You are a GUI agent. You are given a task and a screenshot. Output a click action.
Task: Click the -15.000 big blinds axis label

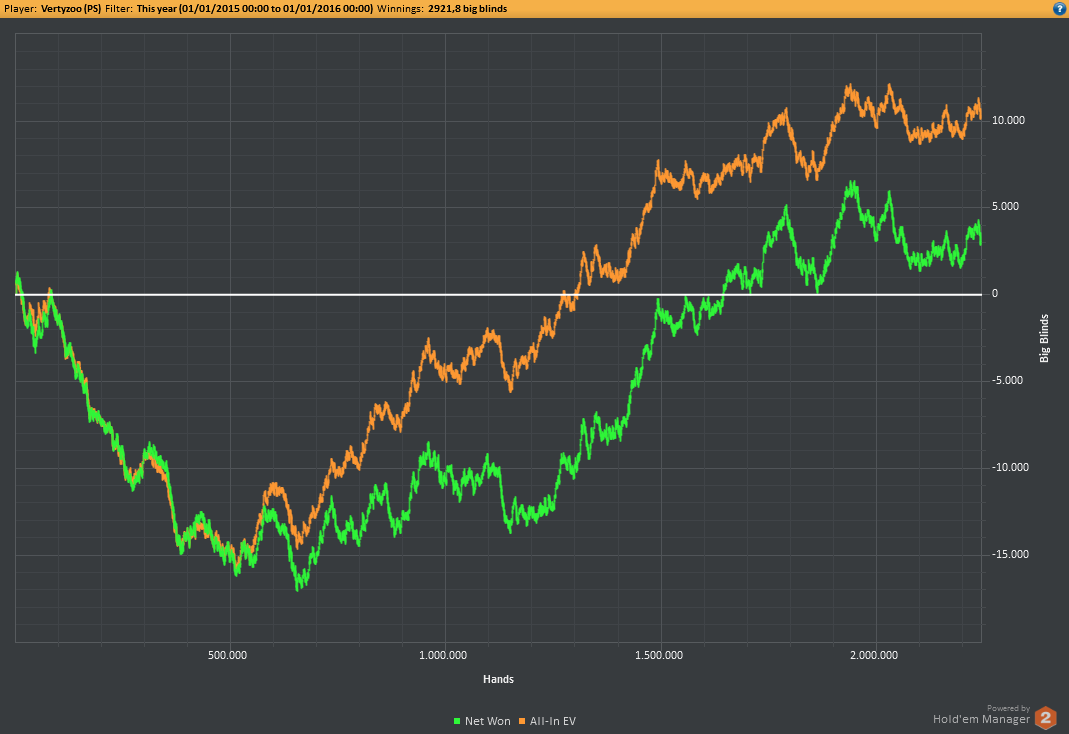pyautogui.click(x=1010, y=555)
